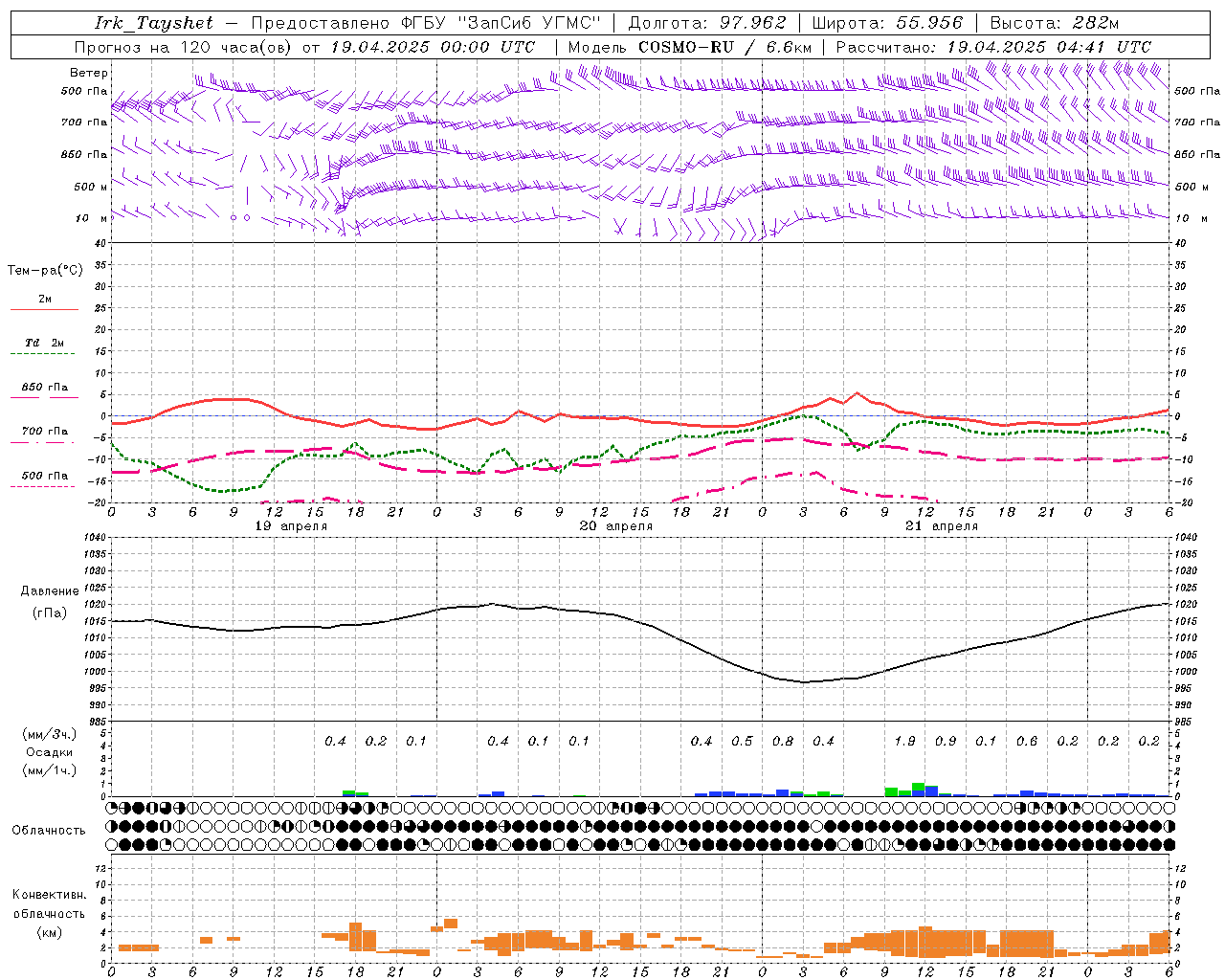Click the station title "Irk_Tayshet"

coord(154,23)
